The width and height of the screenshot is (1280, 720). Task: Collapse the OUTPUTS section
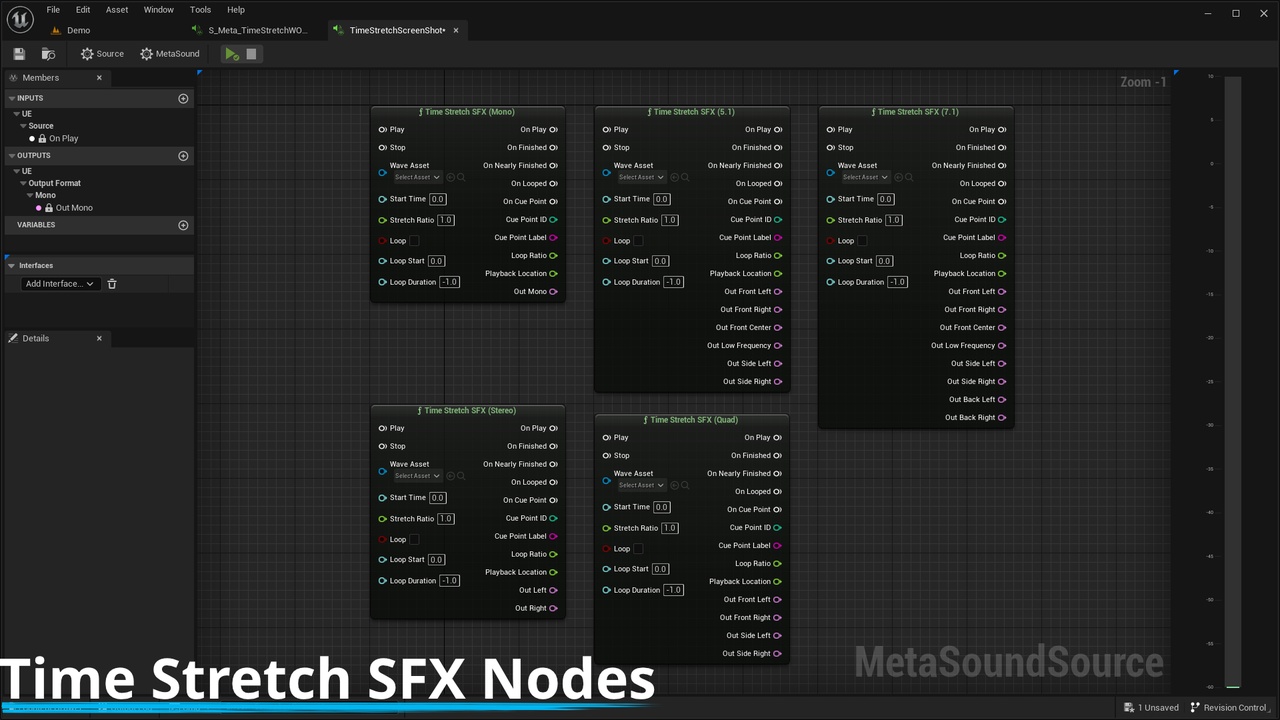coord(11,156)
